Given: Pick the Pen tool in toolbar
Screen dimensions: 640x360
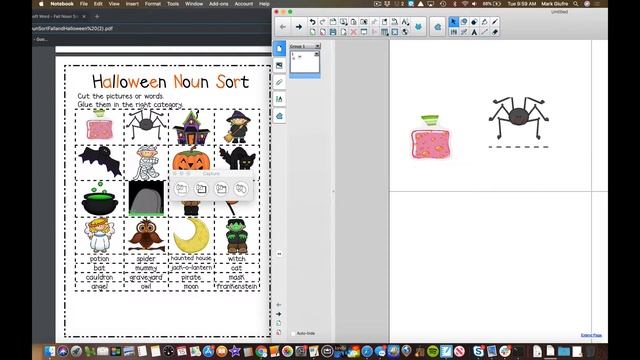Looking at the screenshot, I should (495, 22).
